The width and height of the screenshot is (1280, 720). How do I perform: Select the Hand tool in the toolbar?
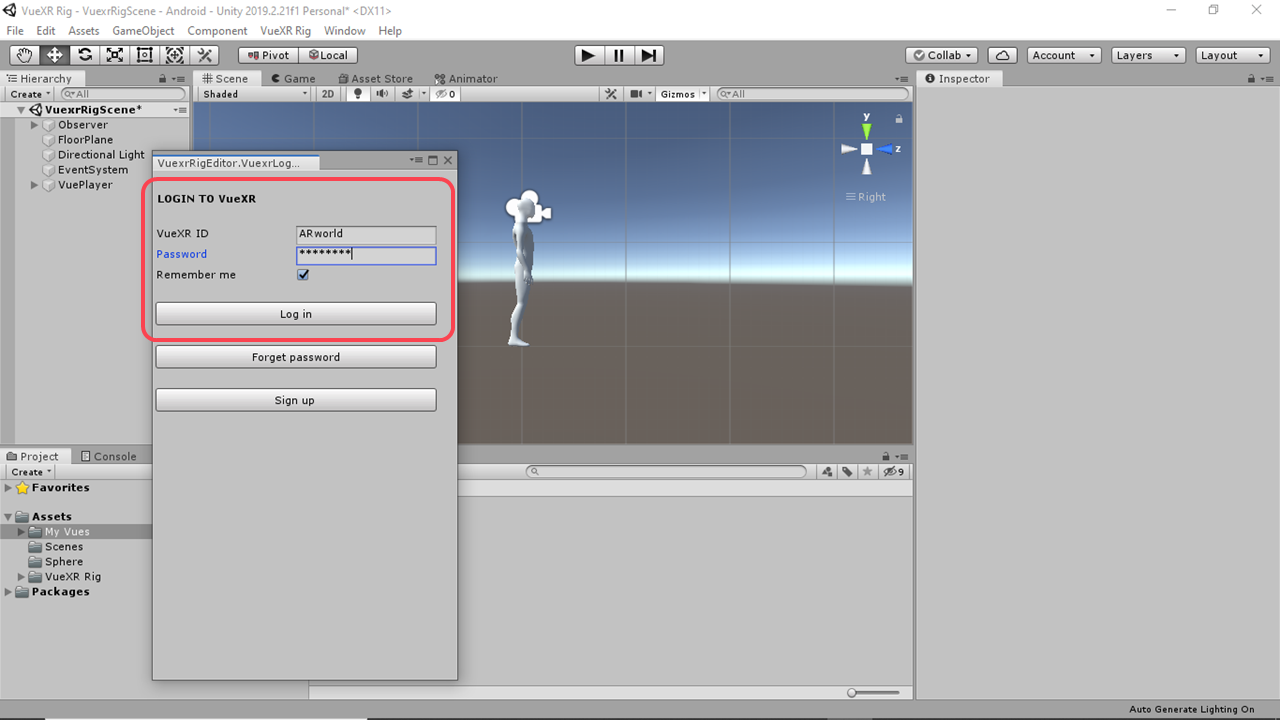[x=25, y=55]
